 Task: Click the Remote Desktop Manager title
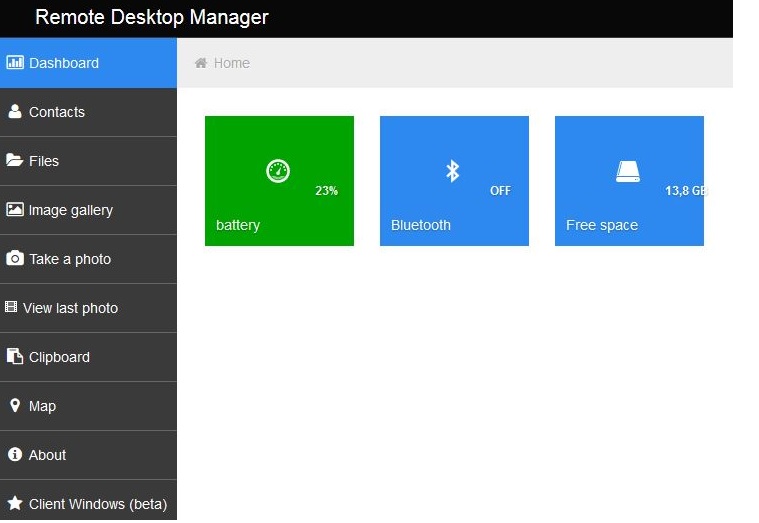tap(152, 17)
